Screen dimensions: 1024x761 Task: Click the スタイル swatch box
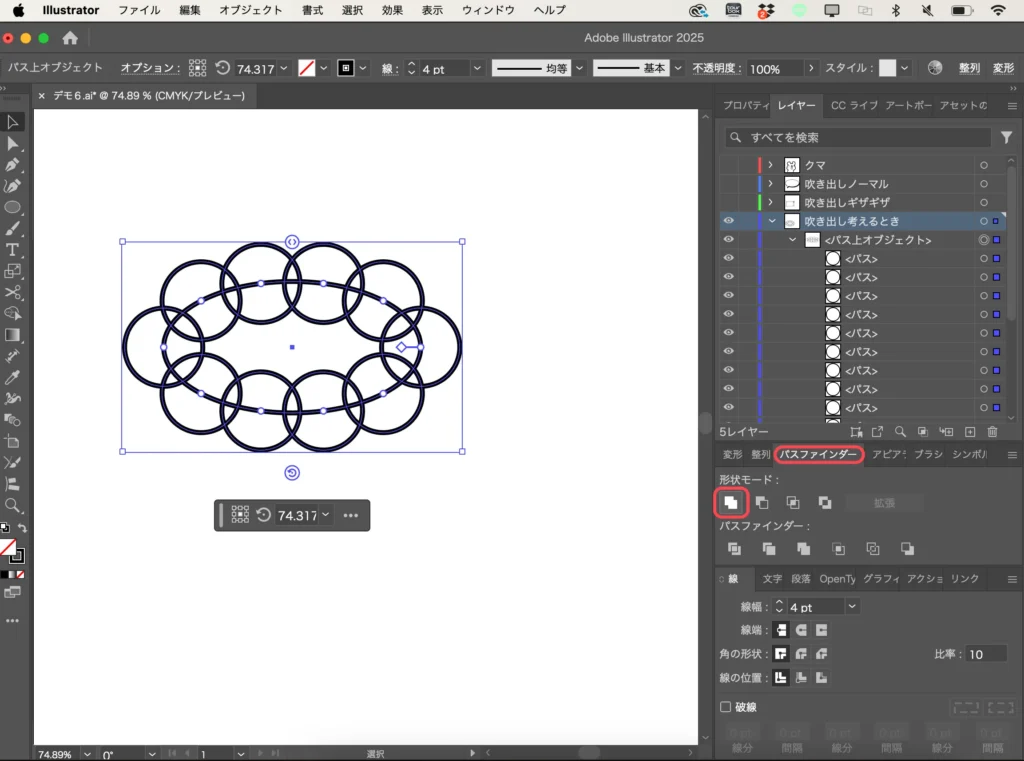(887, 69)
